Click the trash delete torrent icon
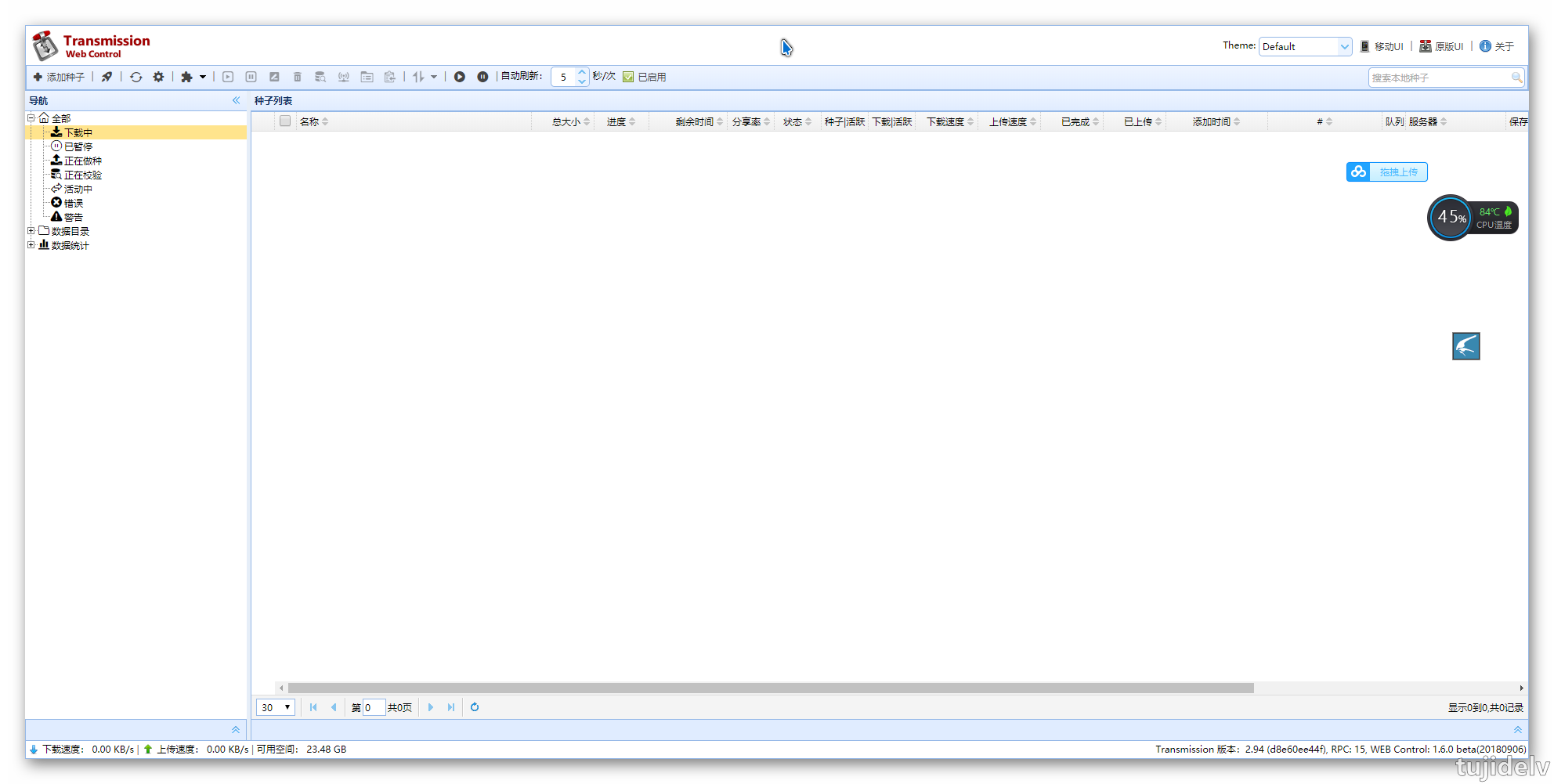1554x784 pixels. click(x=298, y=77)
